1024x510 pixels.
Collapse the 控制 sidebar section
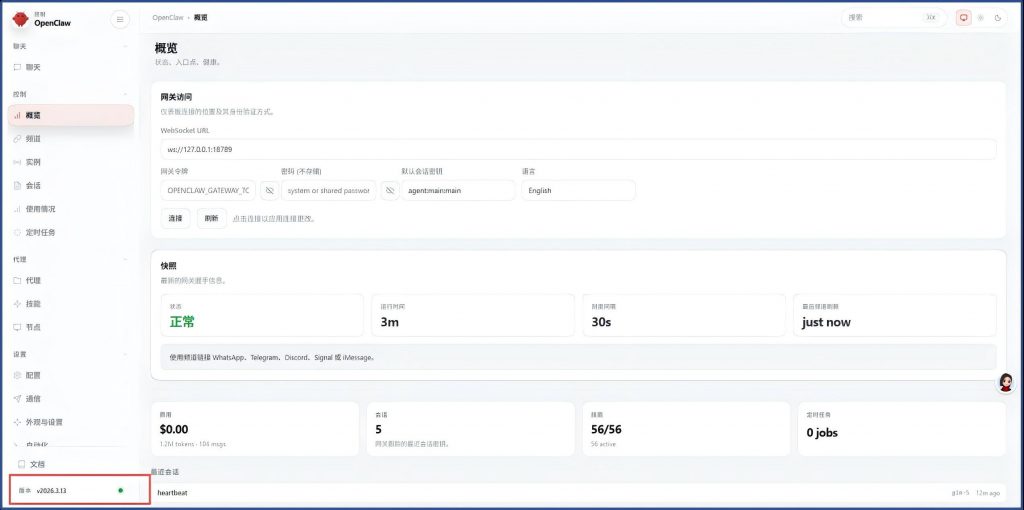pos(125,94)
